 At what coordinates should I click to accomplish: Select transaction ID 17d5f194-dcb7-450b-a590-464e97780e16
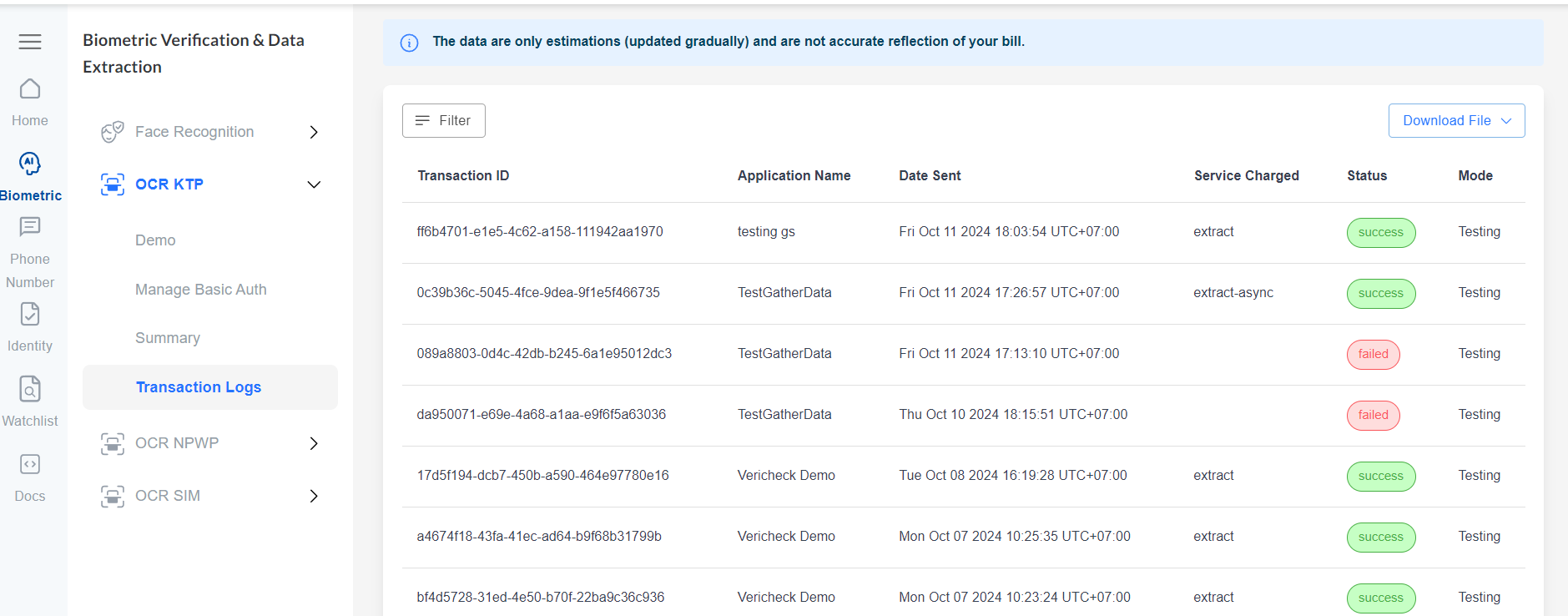pyautogui.click(x=542, y=476)
